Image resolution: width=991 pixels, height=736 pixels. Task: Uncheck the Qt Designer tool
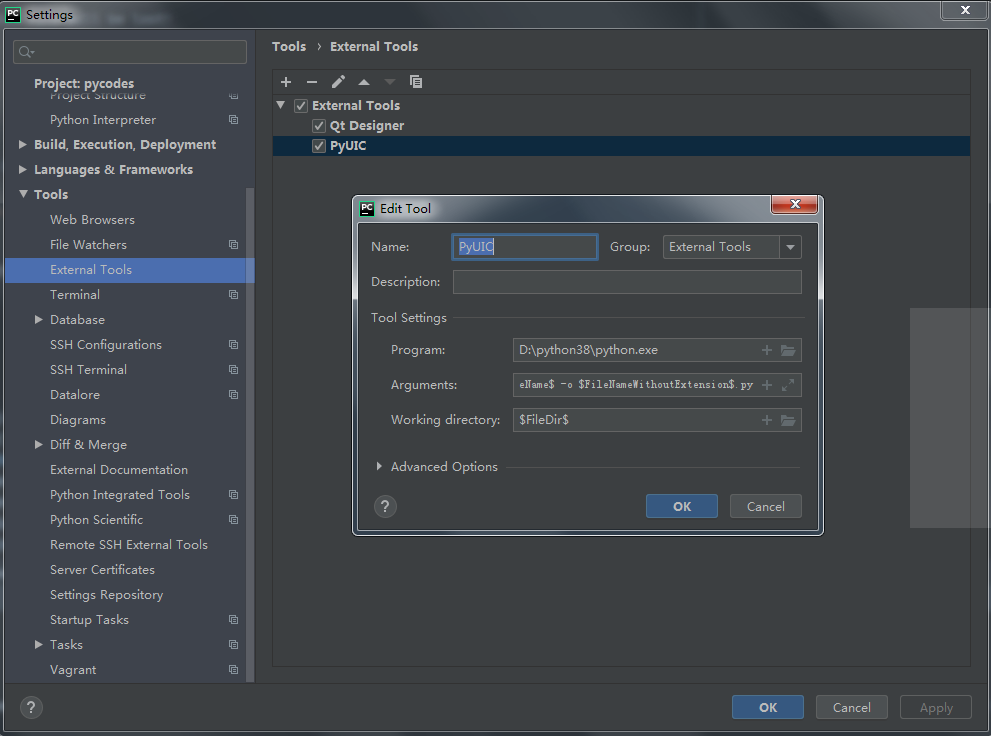[317, 125]
